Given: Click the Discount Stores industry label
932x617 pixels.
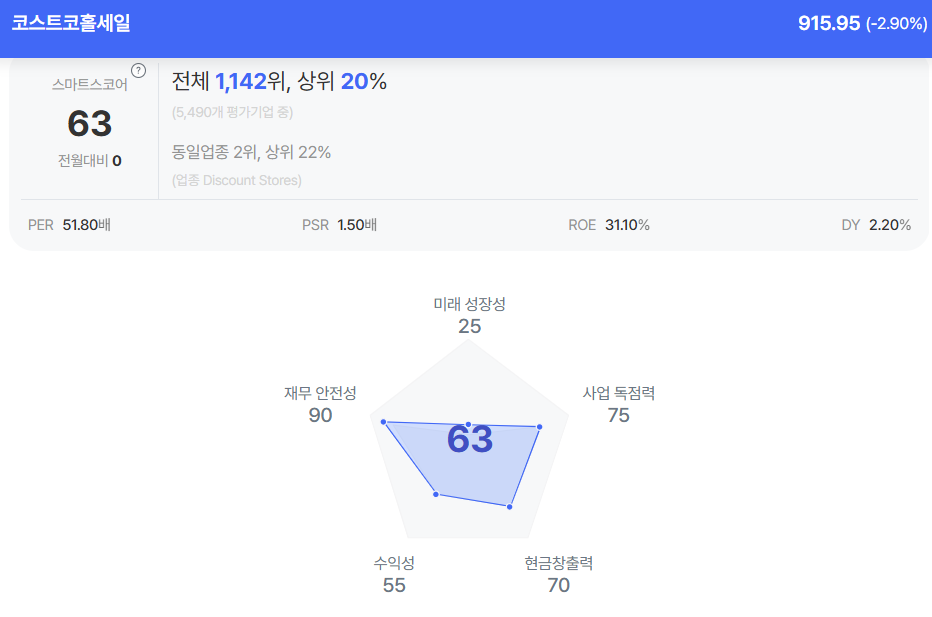Looking at the screenshot, I should tap(236, 180).
